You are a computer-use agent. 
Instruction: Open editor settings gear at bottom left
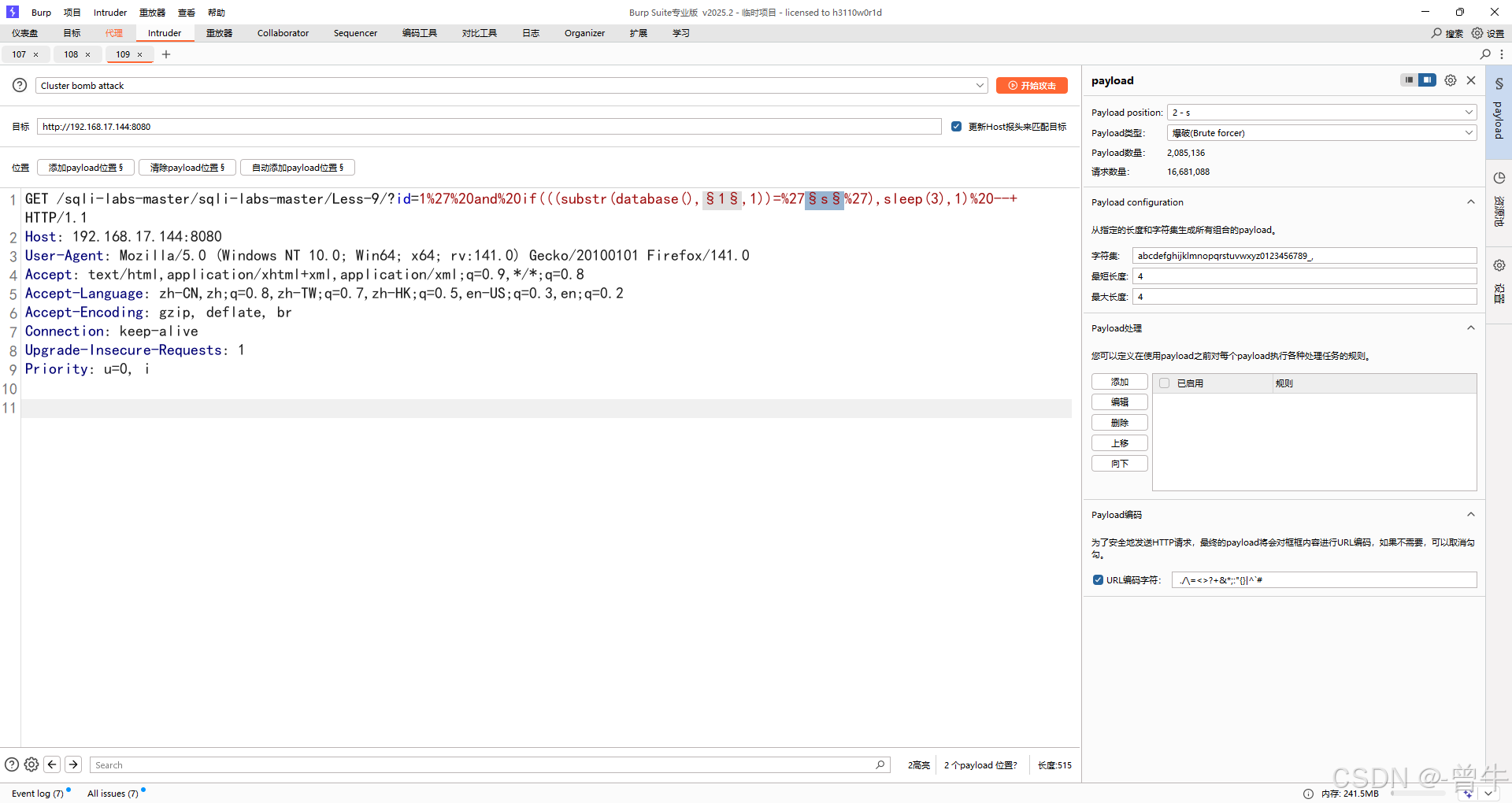(x=31, y=764)
